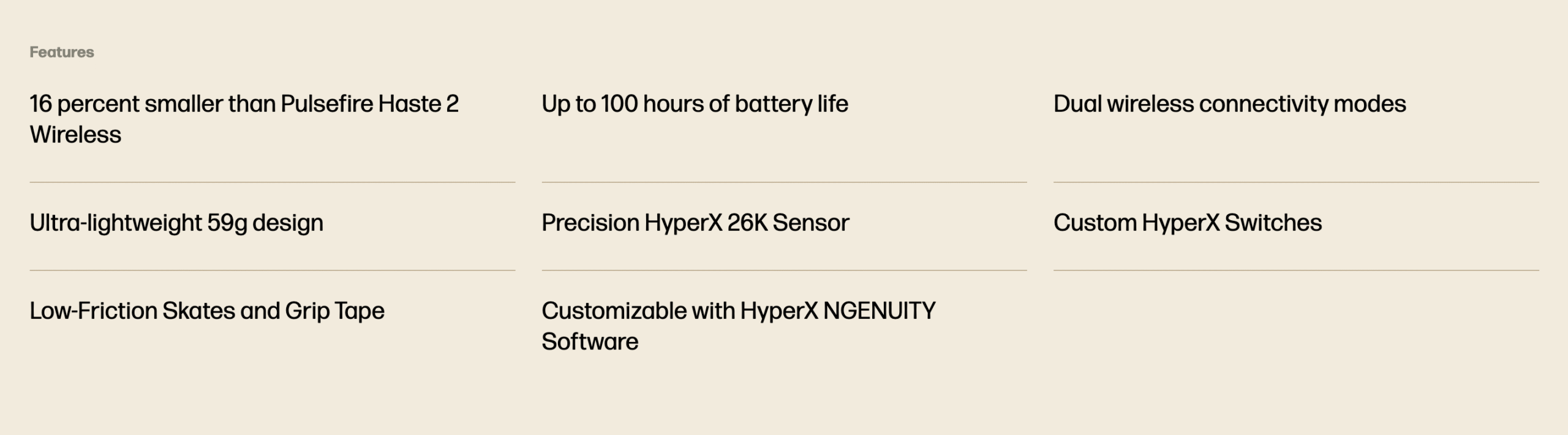Click 'Customizable with HyperX NGENUITY' line
The height and width of the screenshot is (435, 1568).
click(x=739, y=311)
